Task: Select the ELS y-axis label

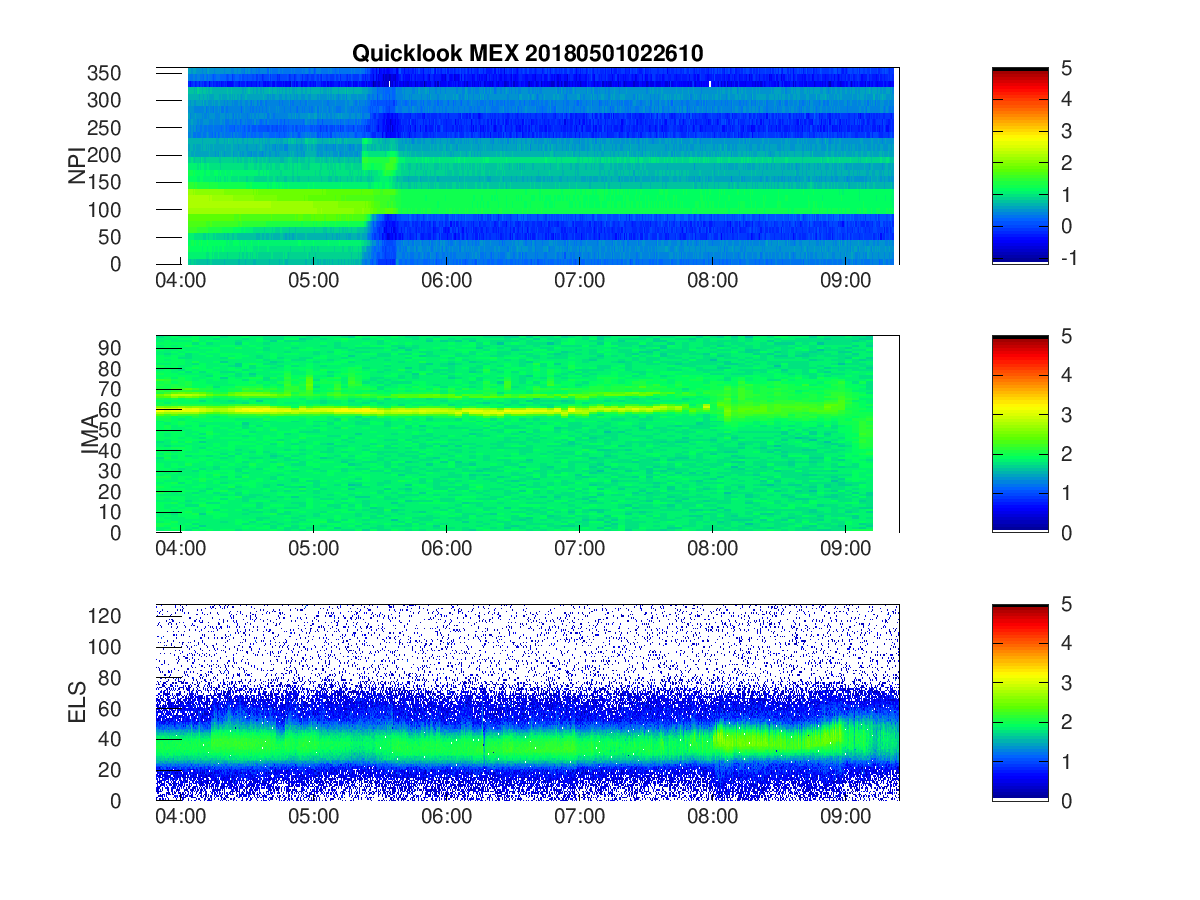Action: tap(77, 702)
